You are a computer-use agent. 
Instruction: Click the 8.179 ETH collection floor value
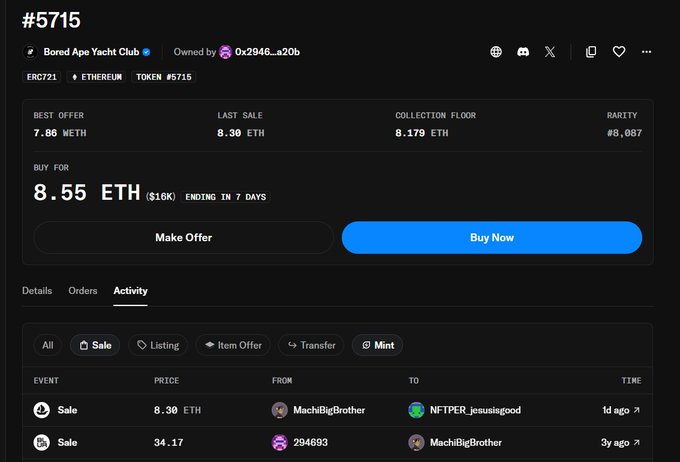[422, 133]
